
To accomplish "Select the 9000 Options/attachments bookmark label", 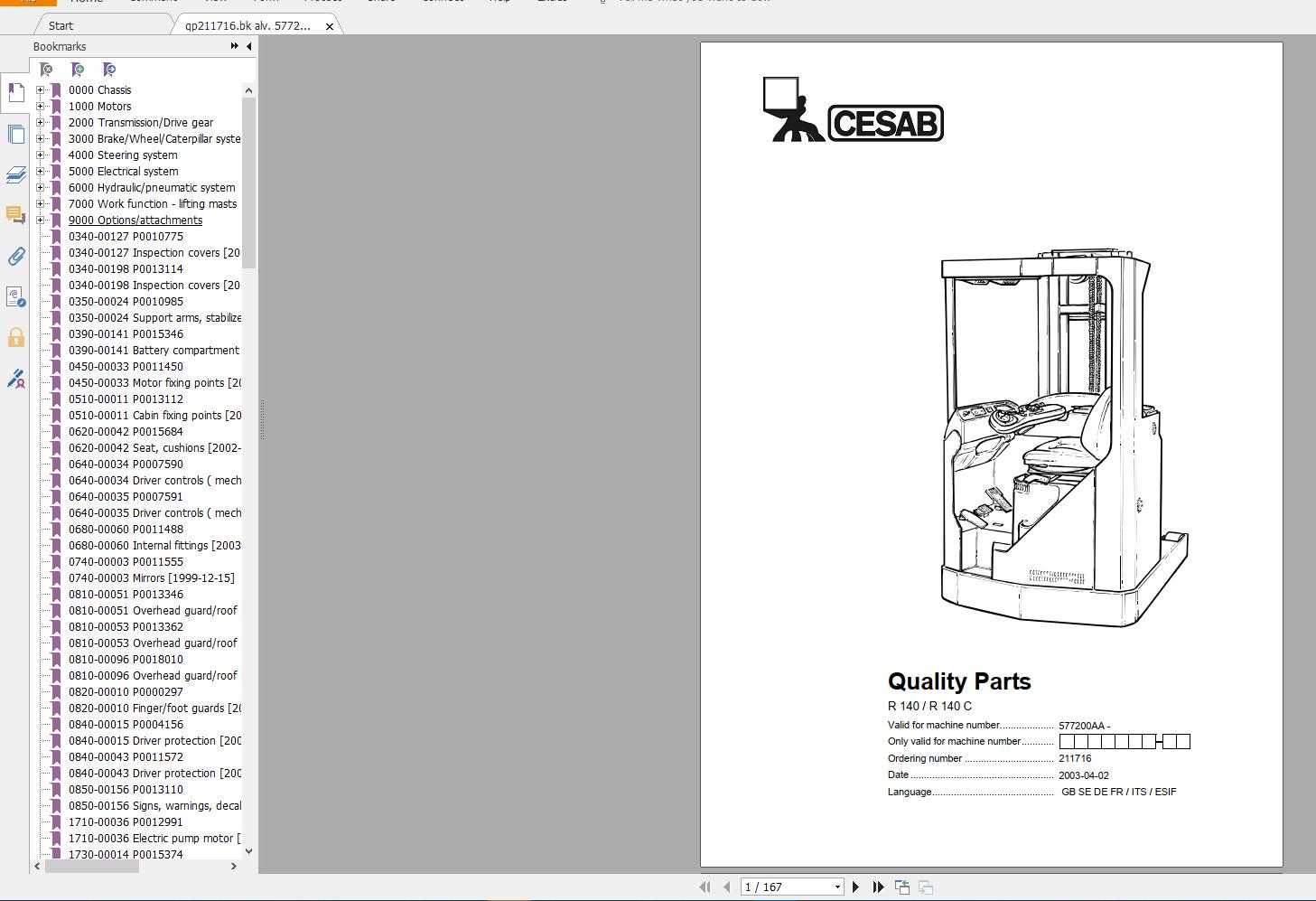I will 135,221.
